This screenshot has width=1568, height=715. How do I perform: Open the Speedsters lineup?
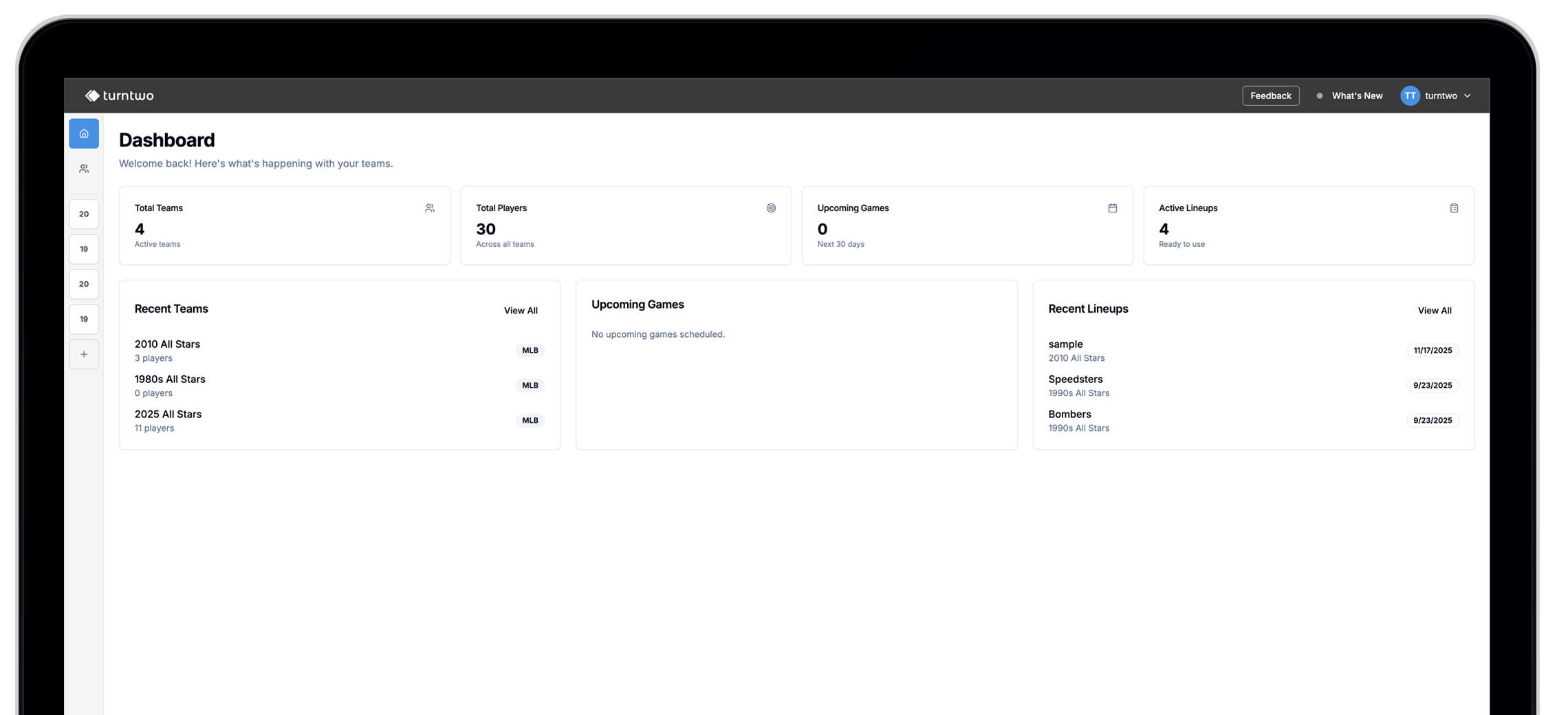coord(1075,379)
